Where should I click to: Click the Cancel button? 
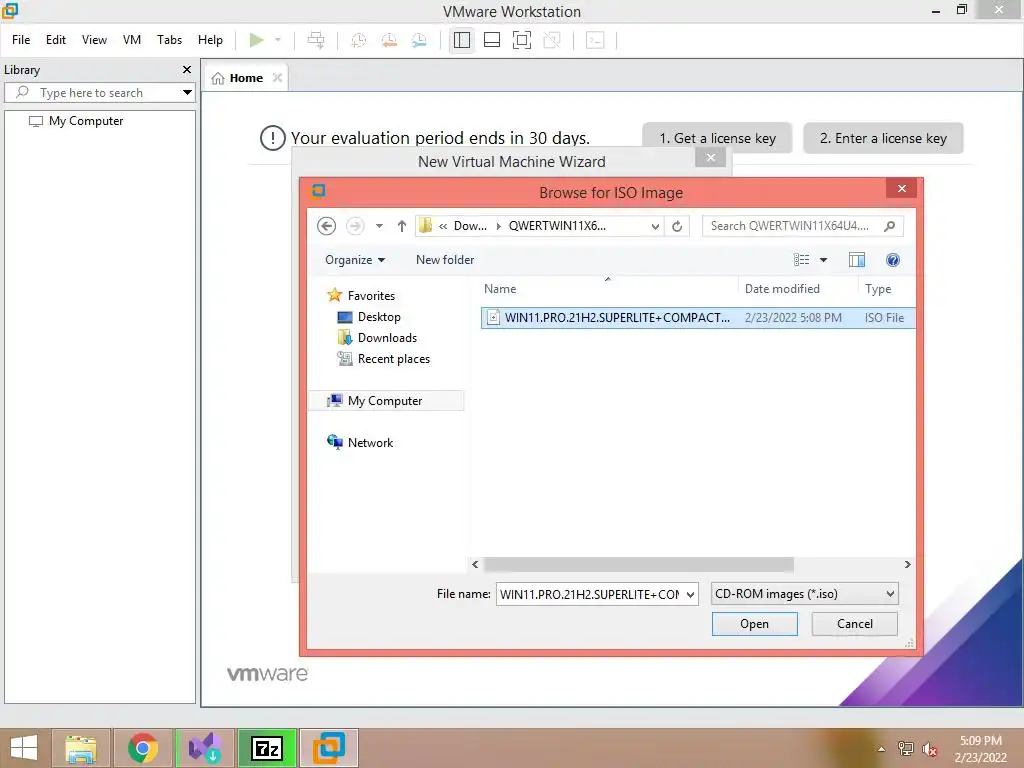(854, 624)
